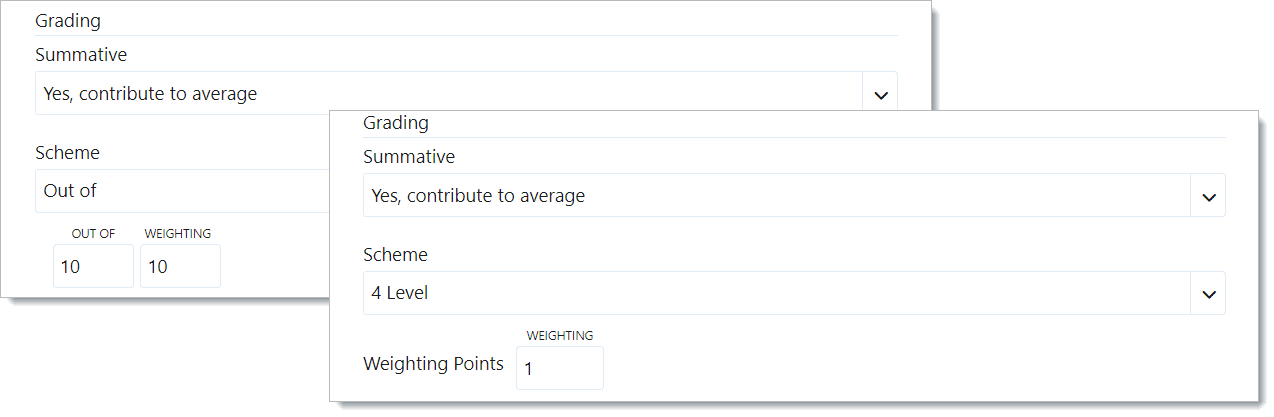Click the chevron arrow beside '4 Level'
The width and height of the screenshot is (1274, 417).
(x=1208, y=295)
